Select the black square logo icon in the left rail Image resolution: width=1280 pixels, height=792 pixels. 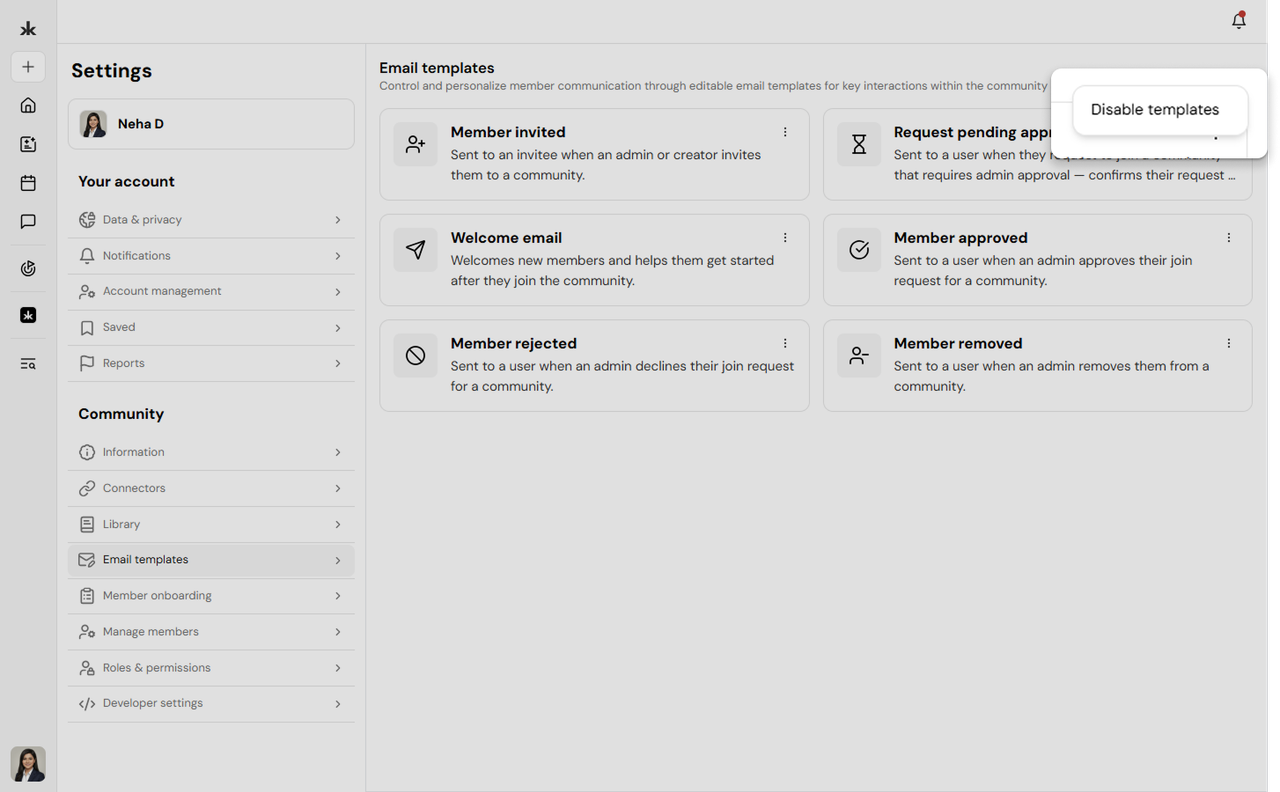pos(28,315)
